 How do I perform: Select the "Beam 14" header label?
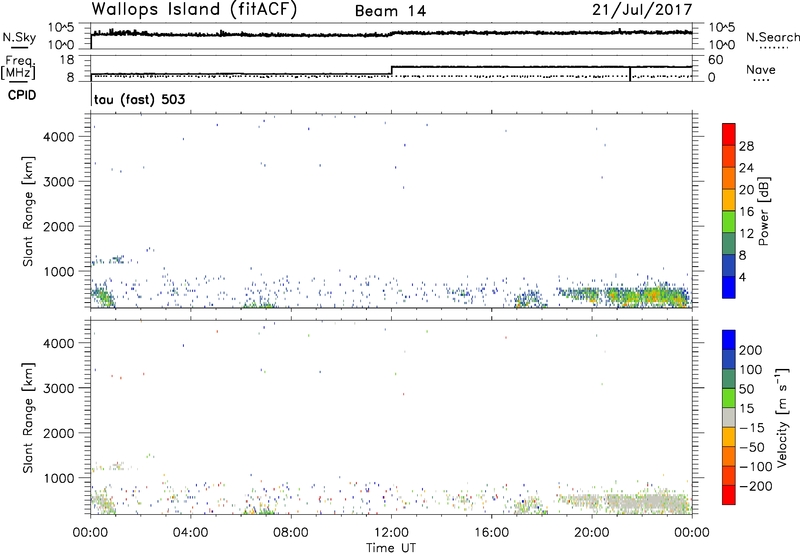(390, 11)
